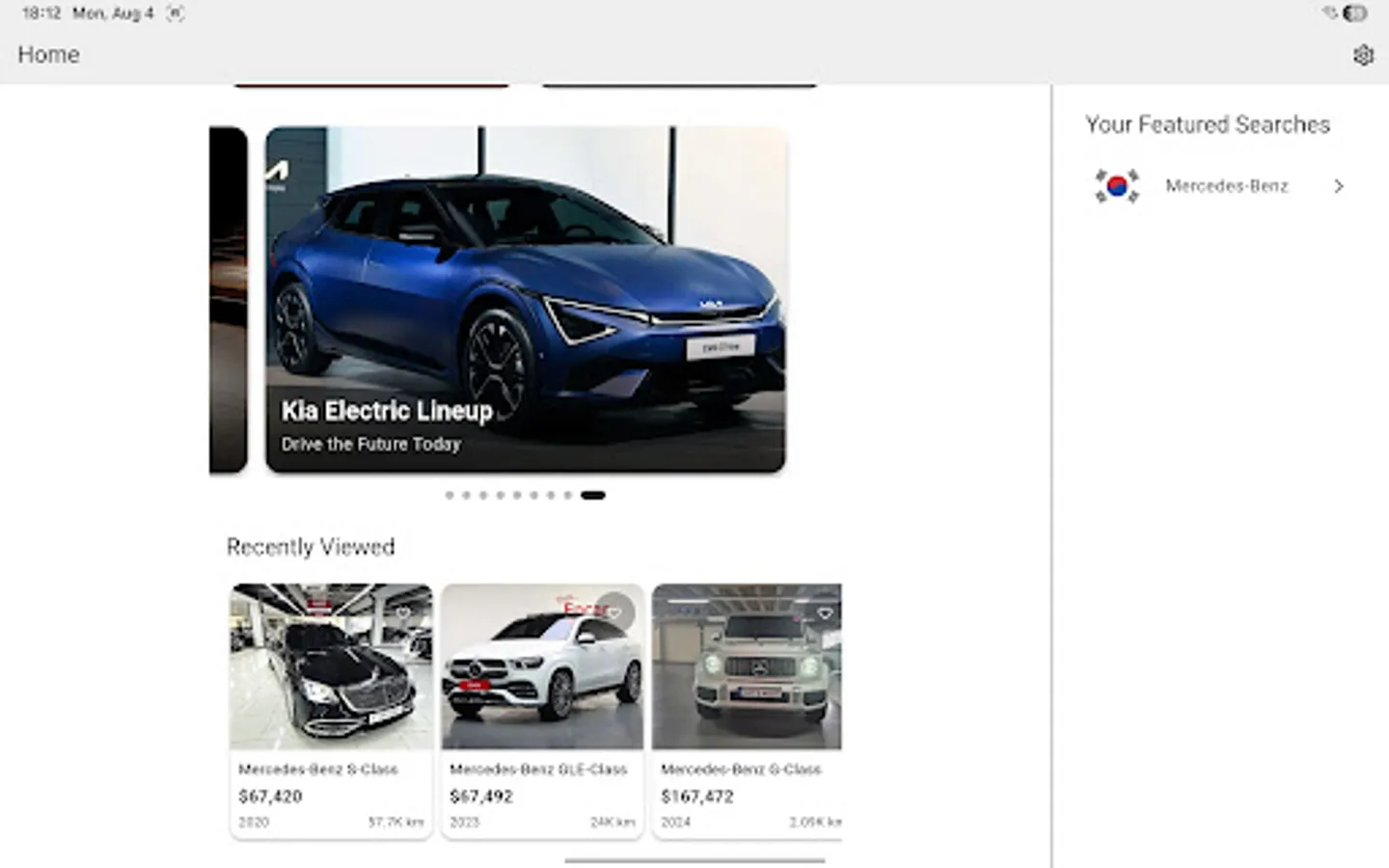Favorite the Mercedes-Benz S-Class with heart icon

coord(402,613)
